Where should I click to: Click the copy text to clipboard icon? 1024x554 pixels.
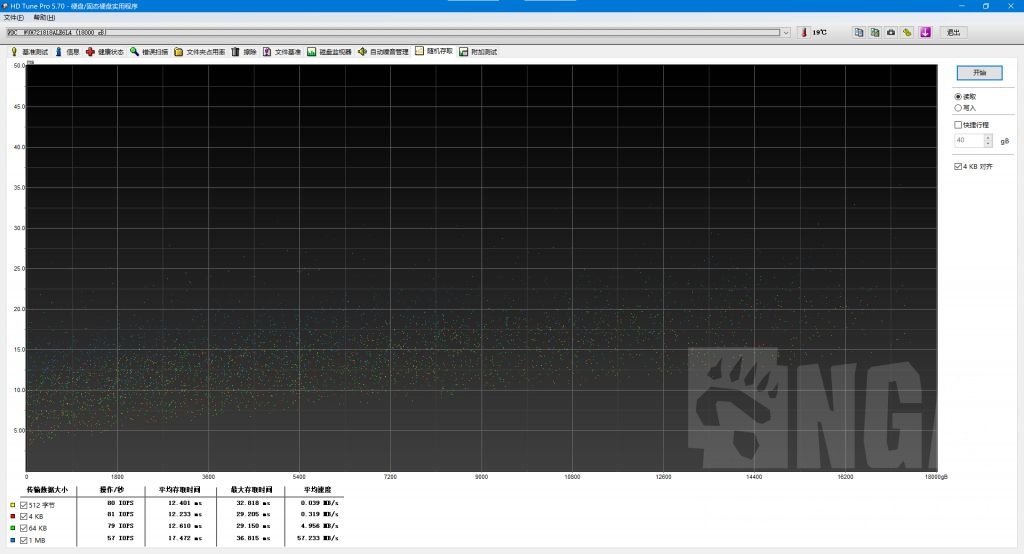point(859,32)
